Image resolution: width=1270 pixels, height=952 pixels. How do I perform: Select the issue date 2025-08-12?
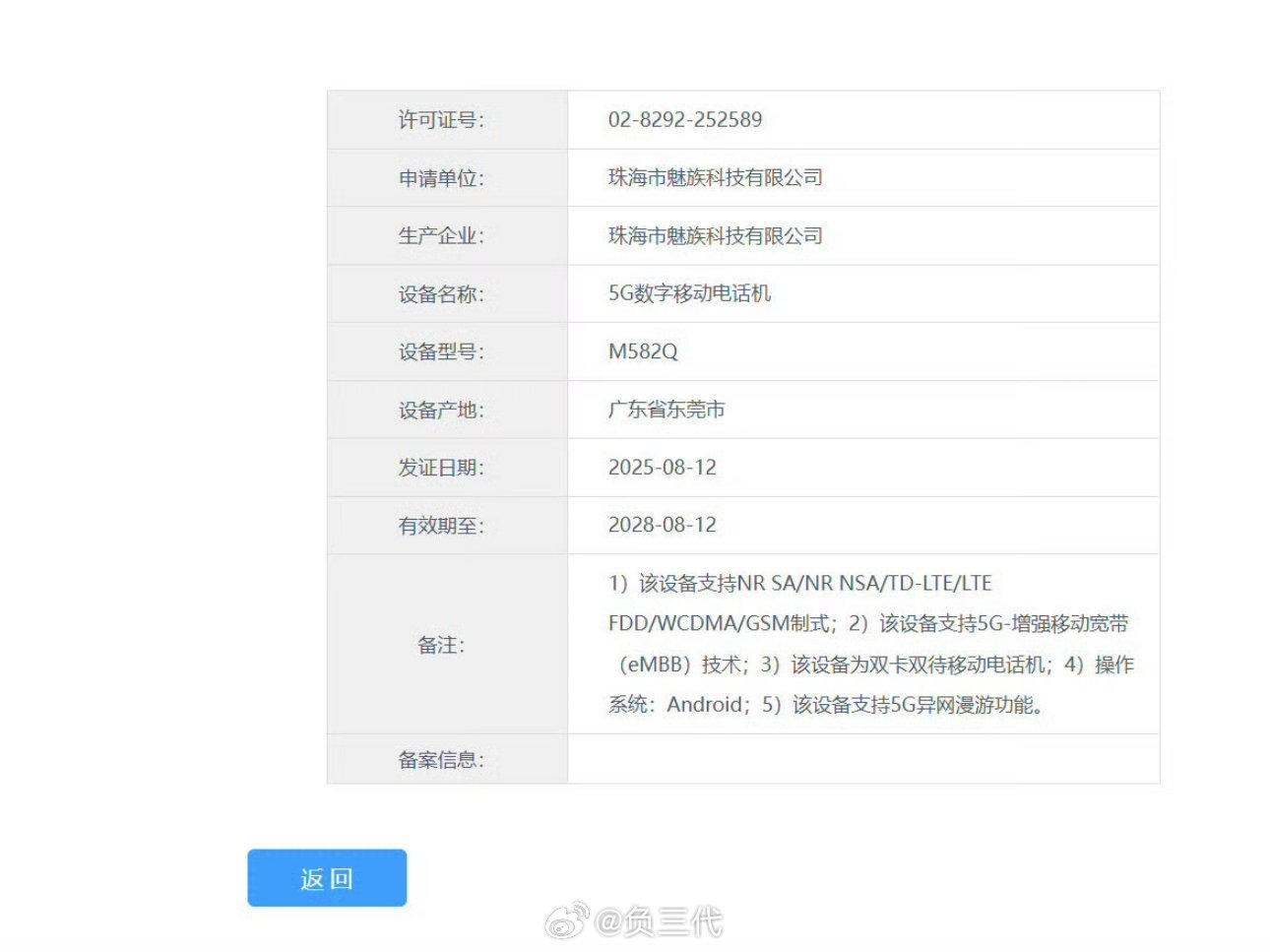click(663, 468)
